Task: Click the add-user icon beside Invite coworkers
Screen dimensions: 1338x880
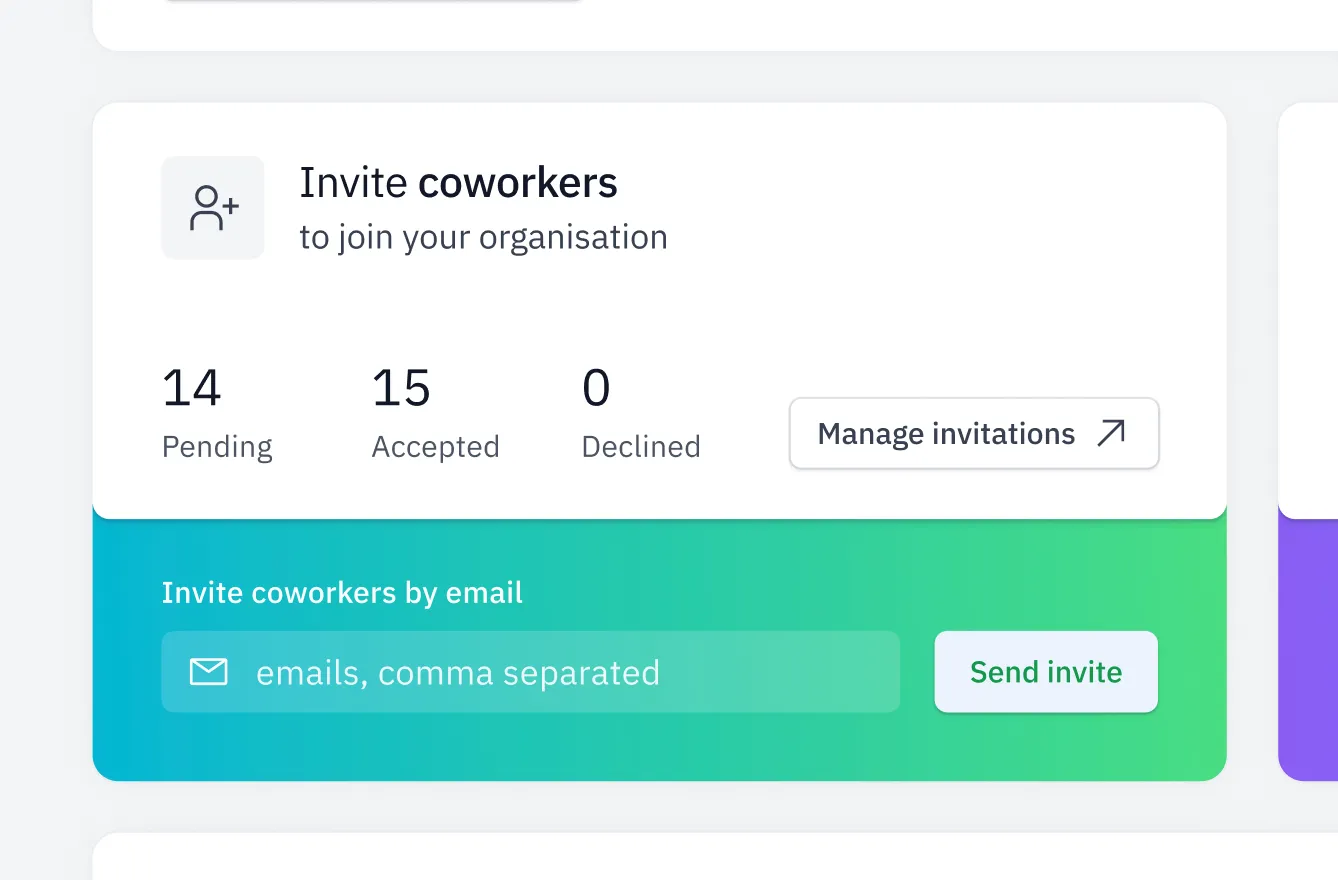Action: [x=213, y=208]
